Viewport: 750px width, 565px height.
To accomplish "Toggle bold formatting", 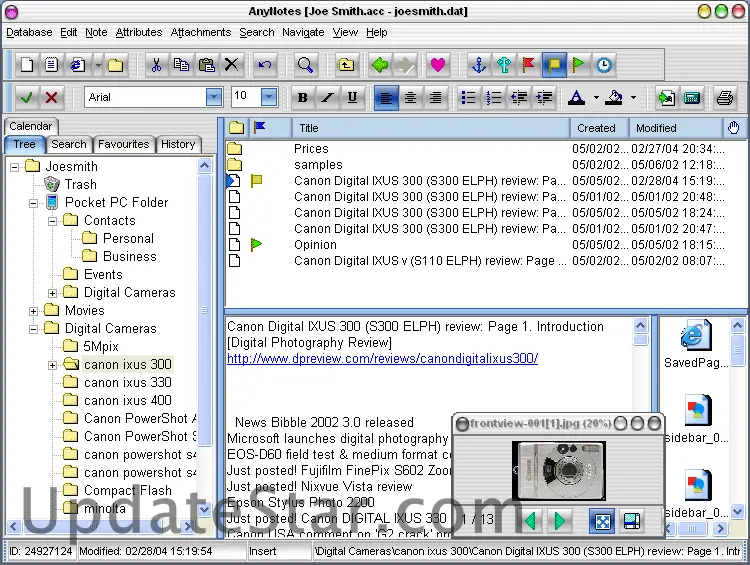I will point(302,98).
